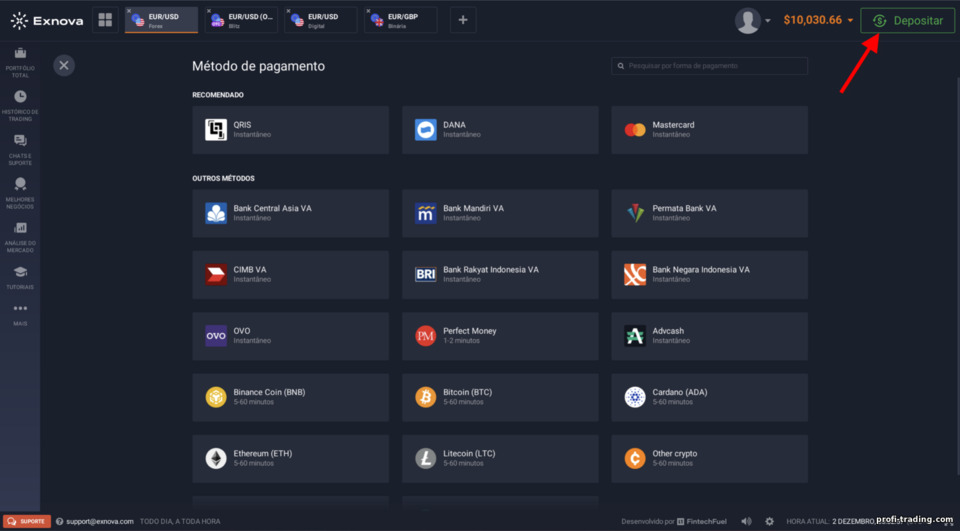Switch to the EUR/USD Digital tab
The image size is (960, 531).
coord(321,20)
